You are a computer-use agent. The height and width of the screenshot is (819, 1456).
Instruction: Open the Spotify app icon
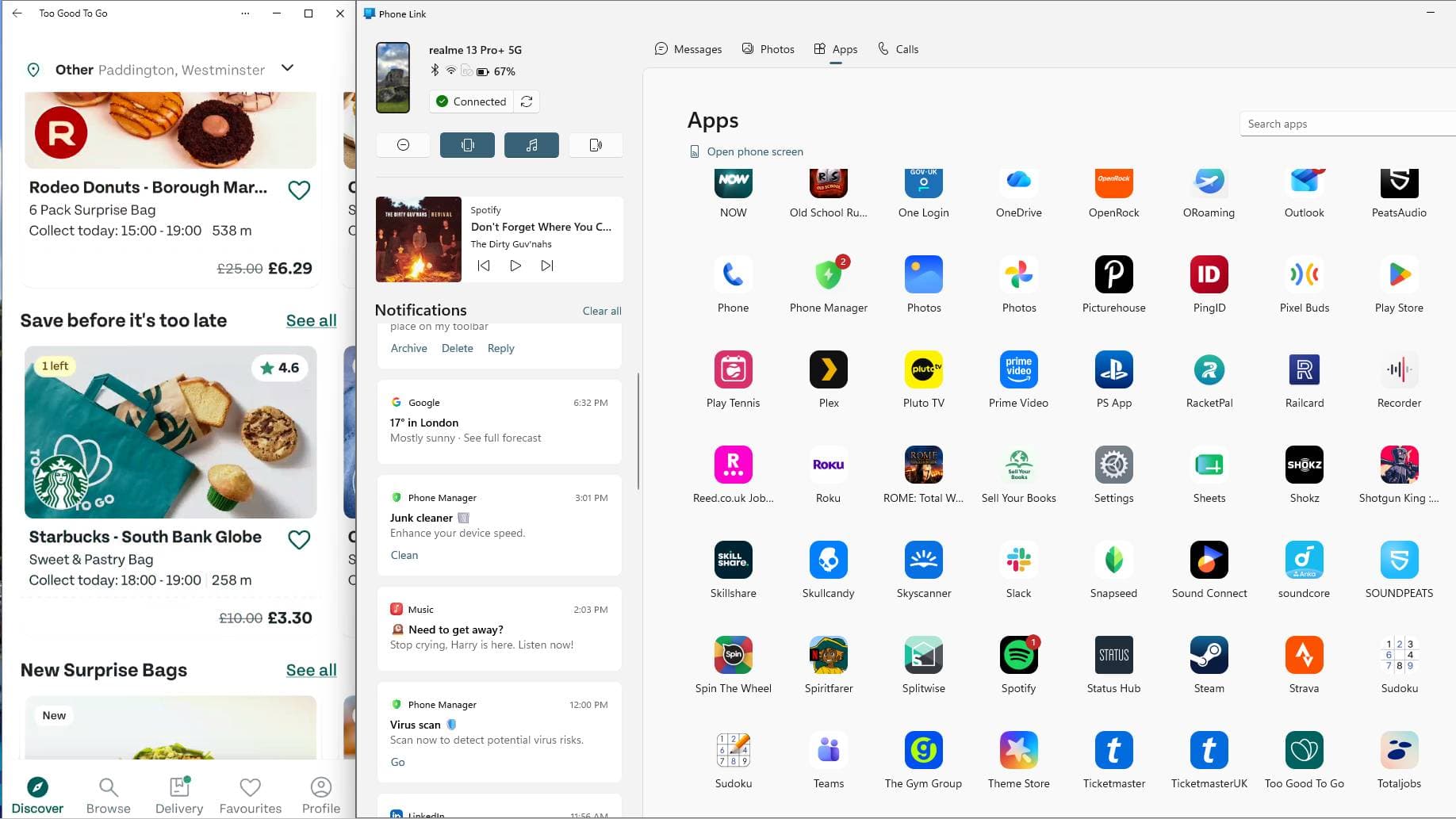point(1018,655)
